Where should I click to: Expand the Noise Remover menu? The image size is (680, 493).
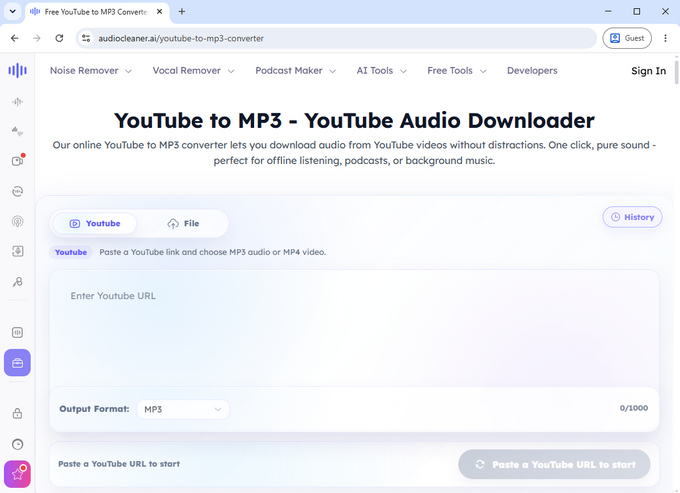pos(91,71)
